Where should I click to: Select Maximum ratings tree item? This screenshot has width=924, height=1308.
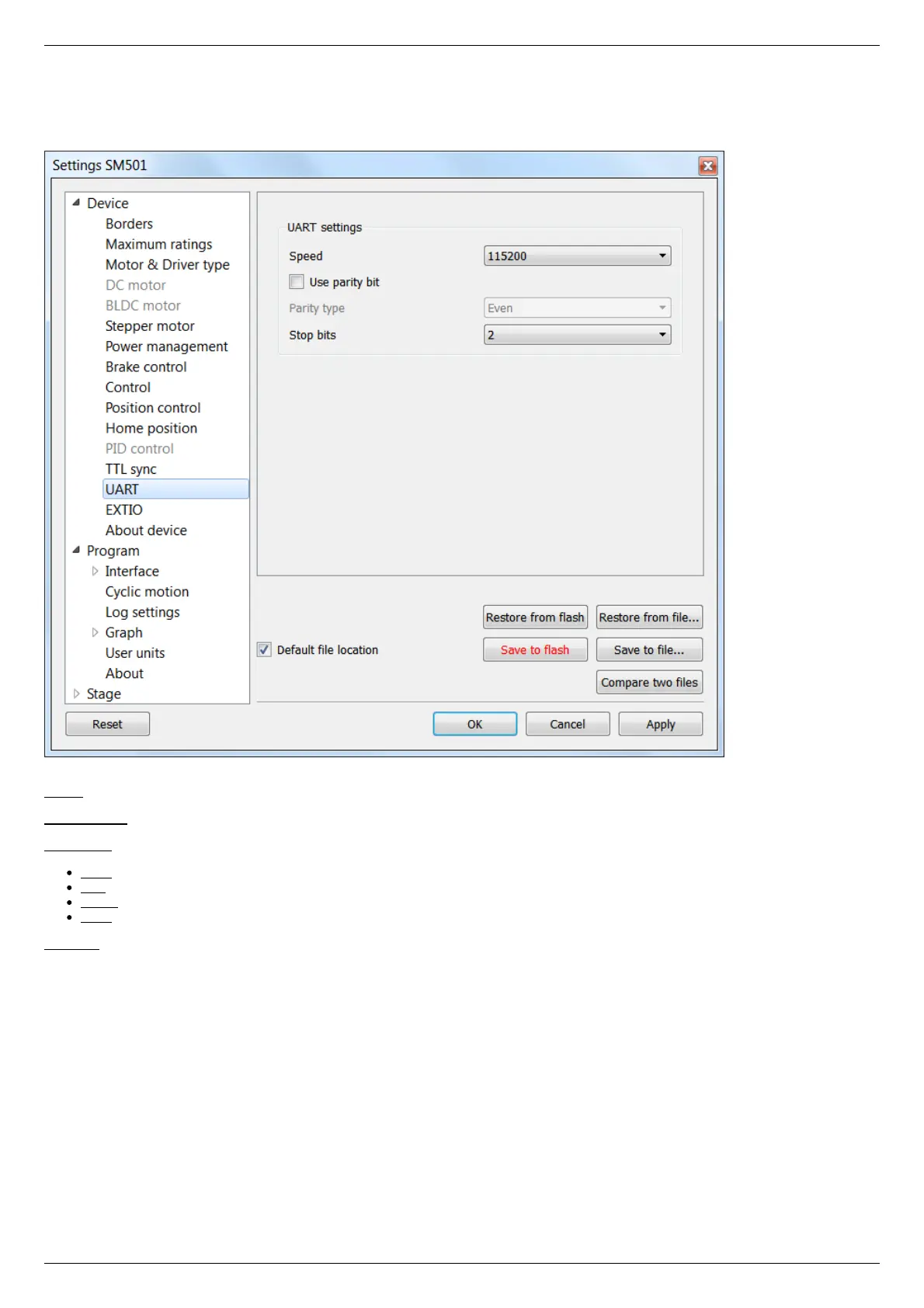point(158,244)
